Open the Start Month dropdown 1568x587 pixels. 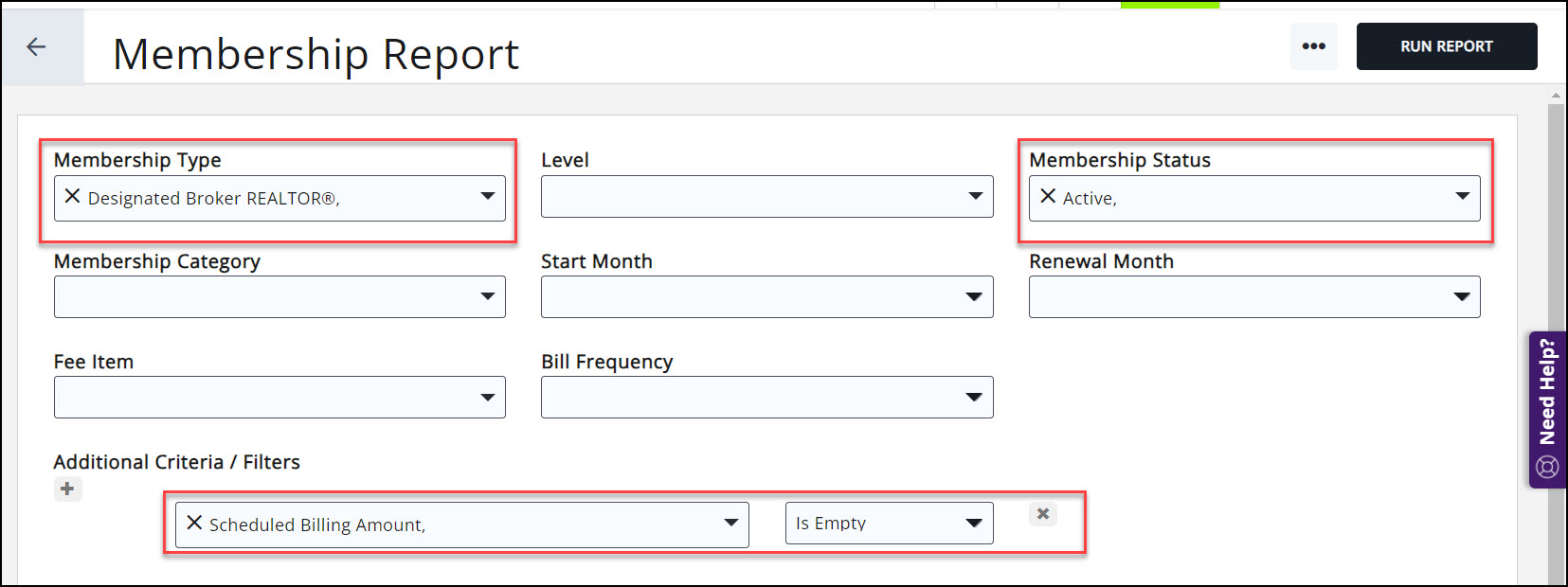[974, 296]
